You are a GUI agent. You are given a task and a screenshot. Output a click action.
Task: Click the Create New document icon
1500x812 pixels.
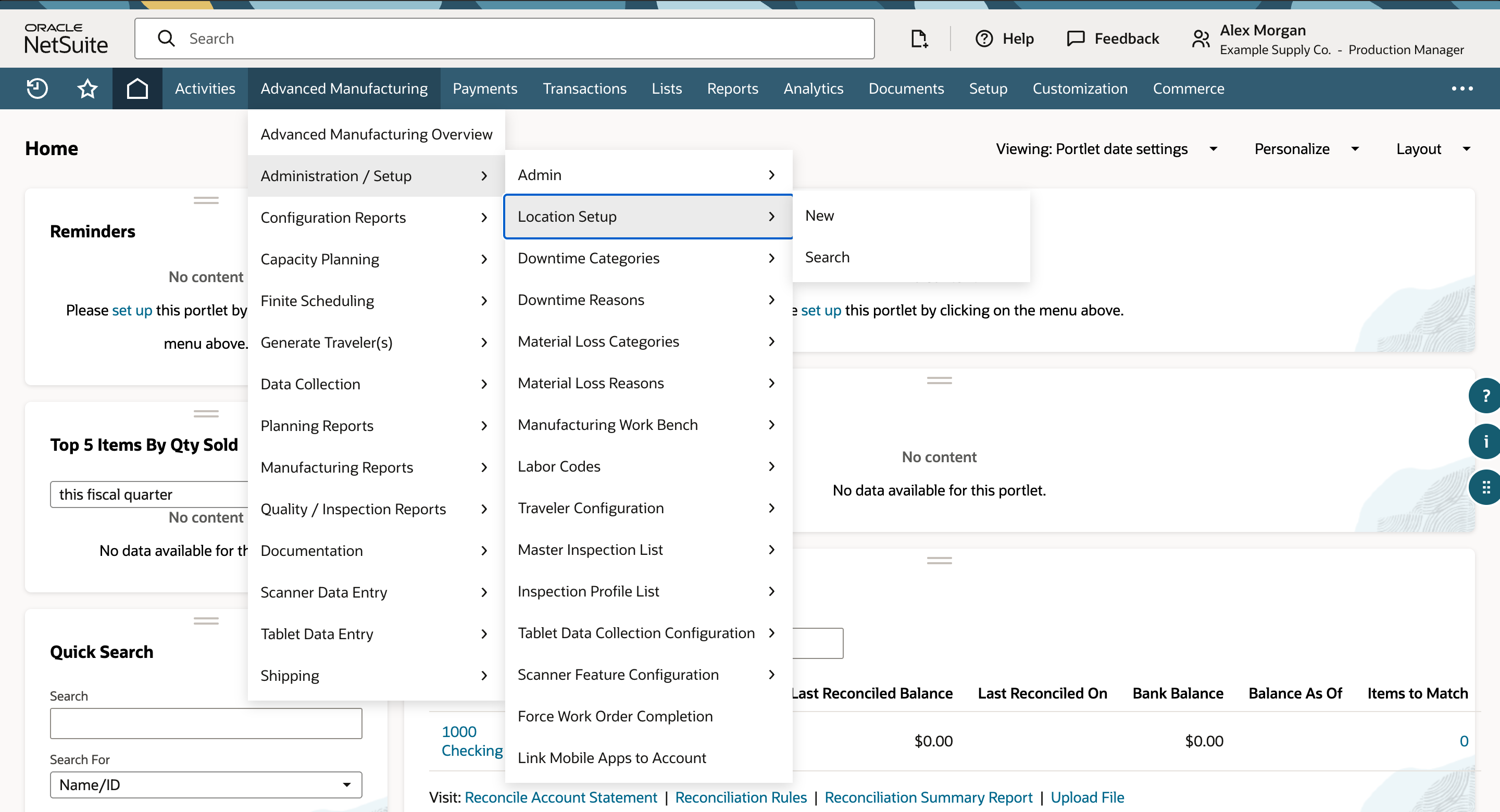click(x=919, y=39)
